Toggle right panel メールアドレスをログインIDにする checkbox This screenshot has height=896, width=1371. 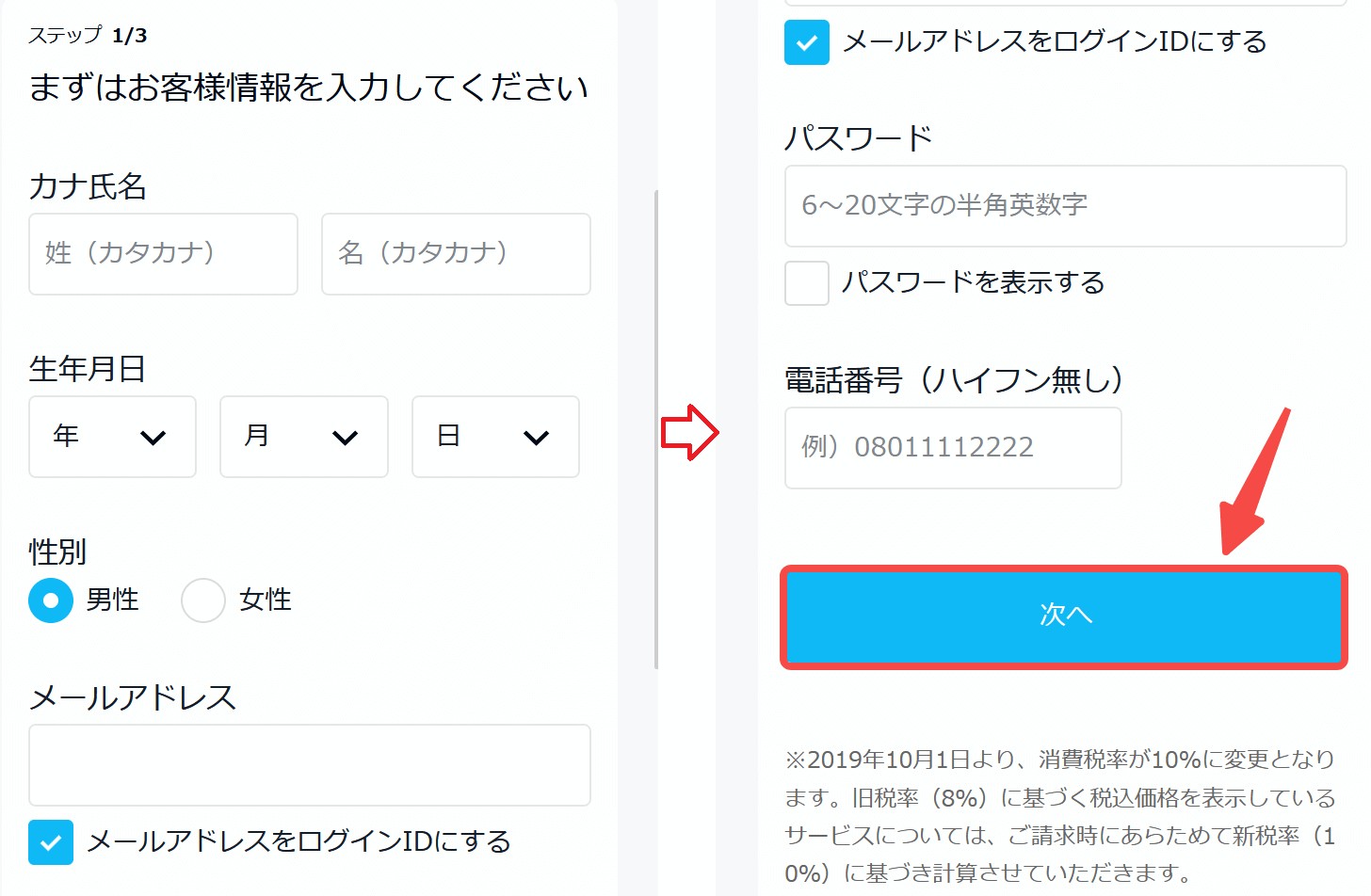807,42
